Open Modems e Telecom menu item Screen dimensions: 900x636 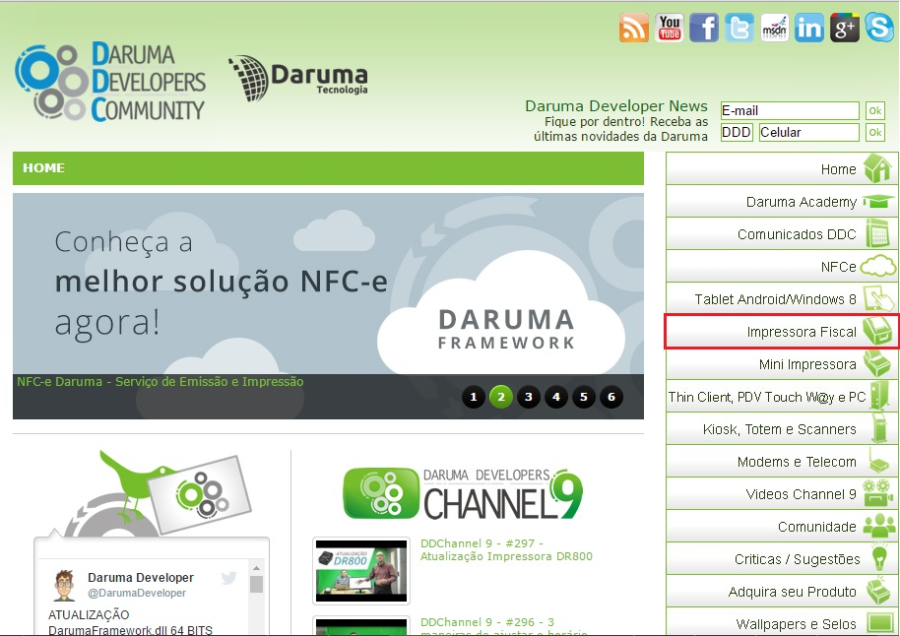(x=782, y=462)
